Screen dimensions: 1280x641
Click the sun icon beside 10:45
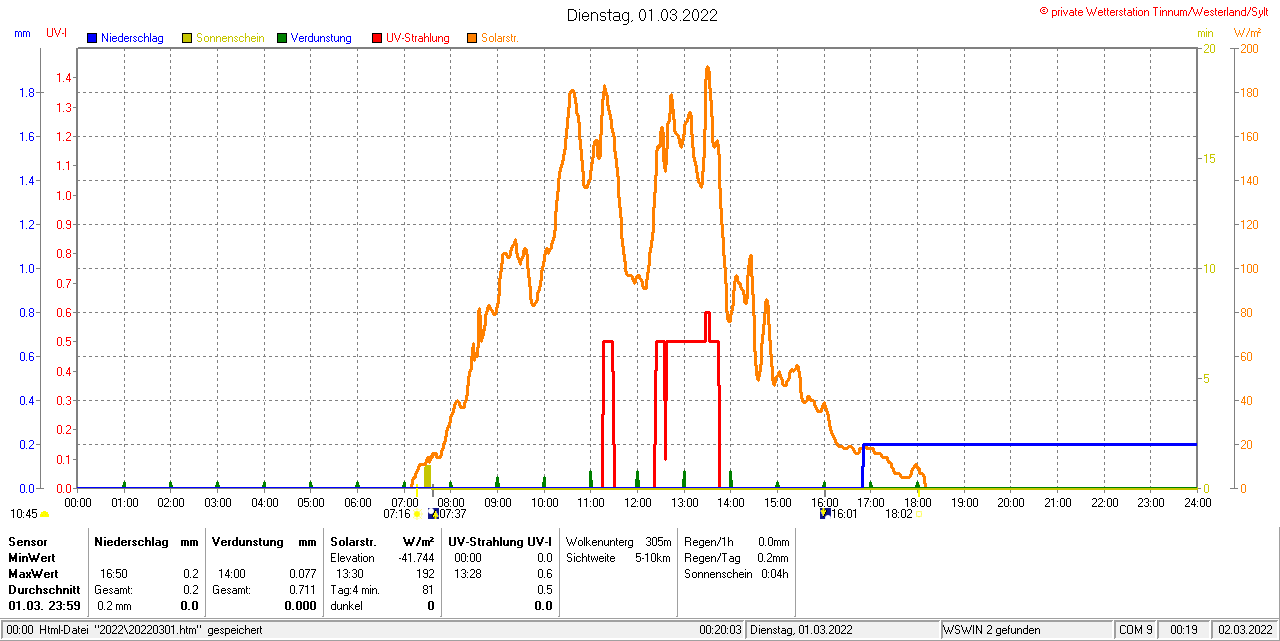coord(45,514)
